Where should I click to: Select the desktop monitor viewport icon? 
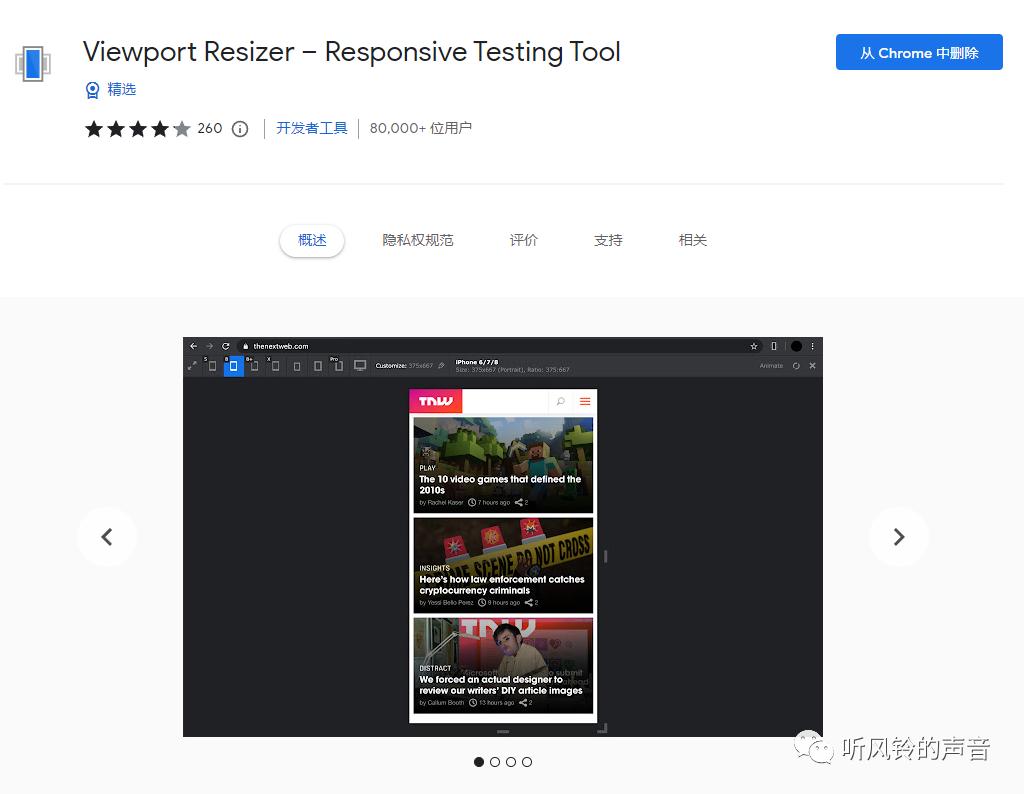coord(361,365)
